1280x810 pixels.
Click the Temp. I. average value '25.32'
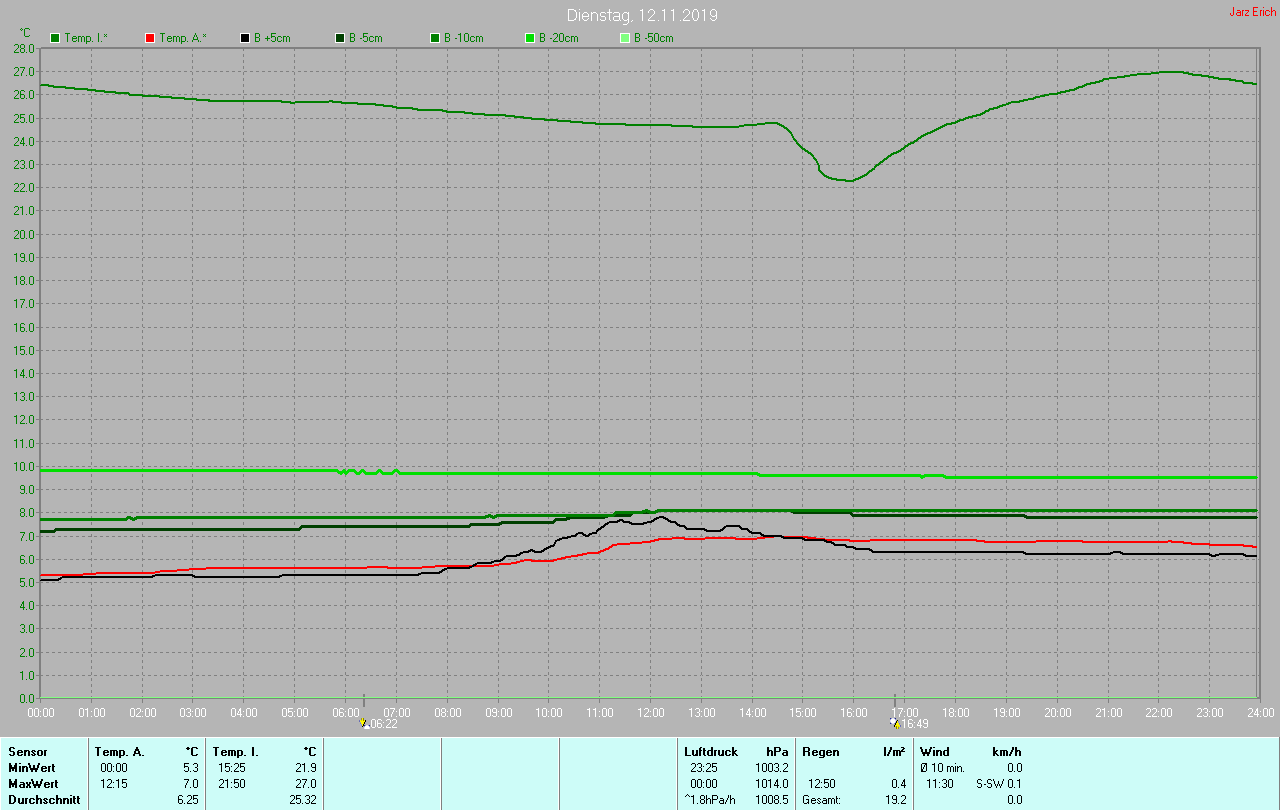[x=303, y=799]
